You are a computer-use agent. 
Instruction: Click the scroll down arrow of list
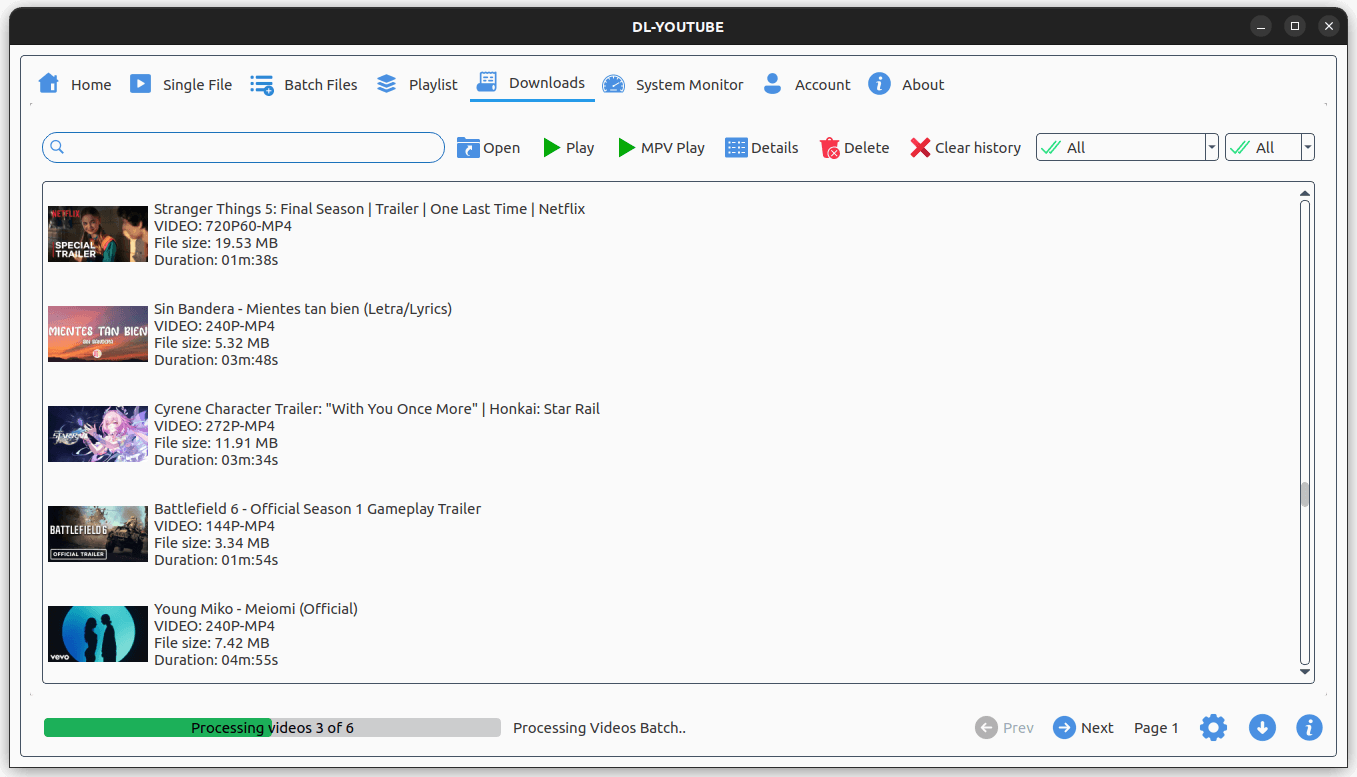(1304, 672)
